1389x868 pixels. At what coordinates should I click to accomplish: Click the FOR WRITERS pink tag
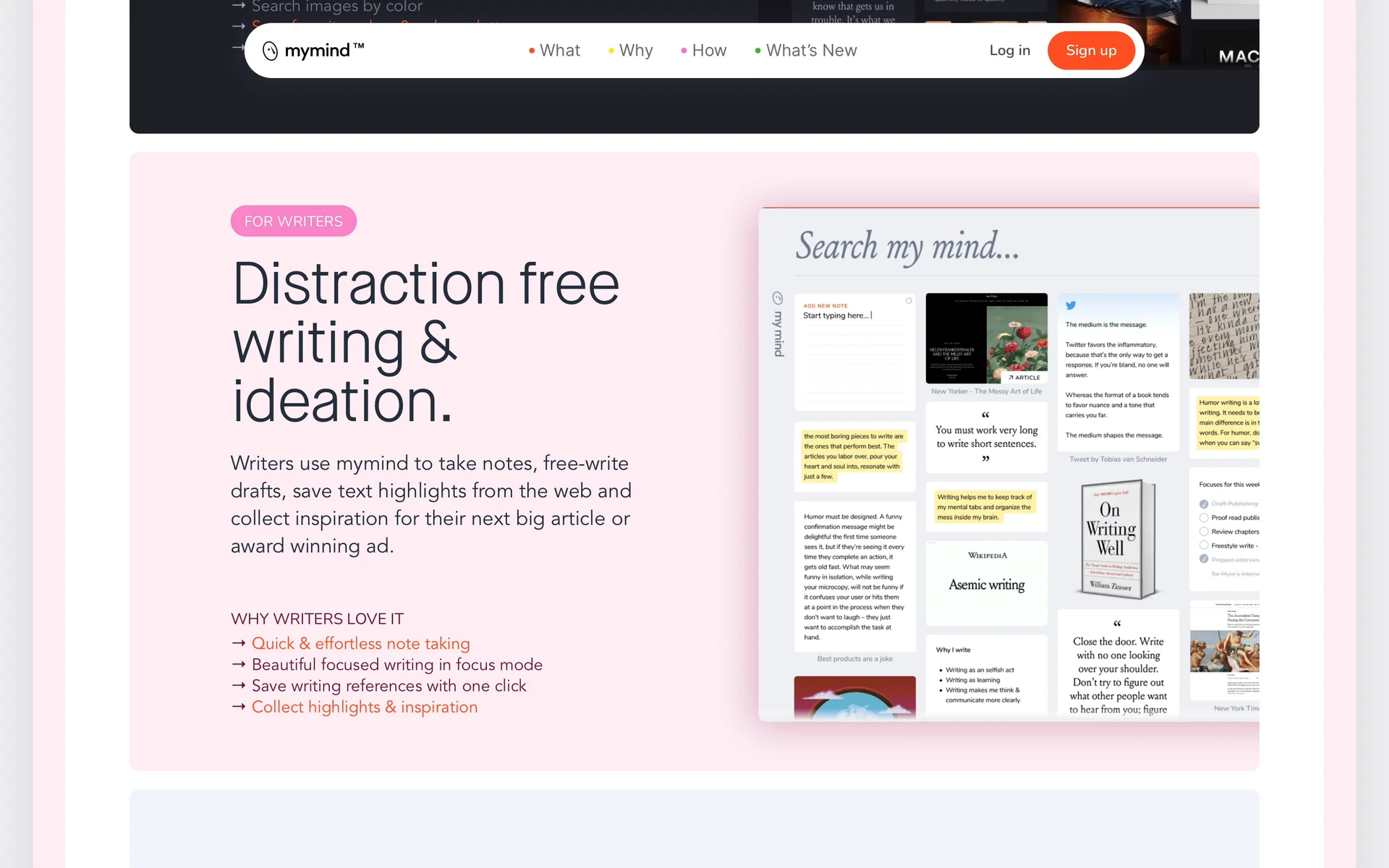point(293,221)
